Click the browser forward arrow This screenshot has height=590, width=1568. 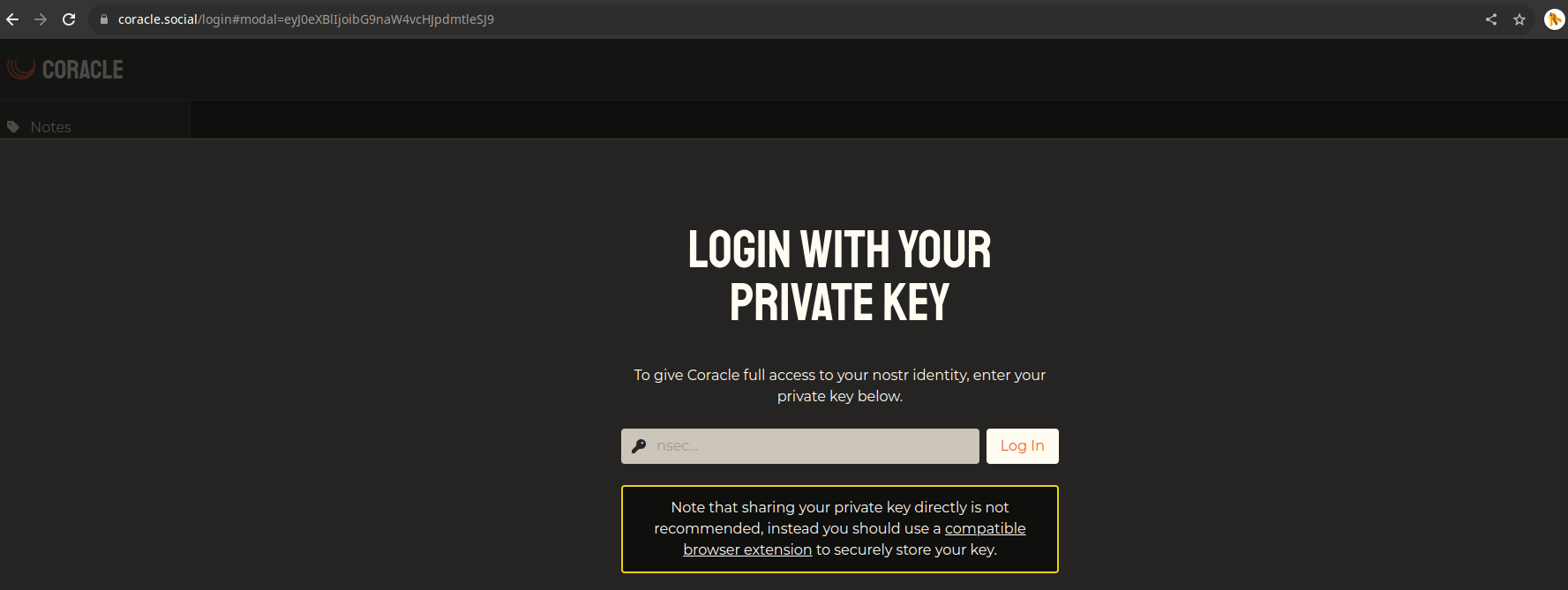pos(41,19)
